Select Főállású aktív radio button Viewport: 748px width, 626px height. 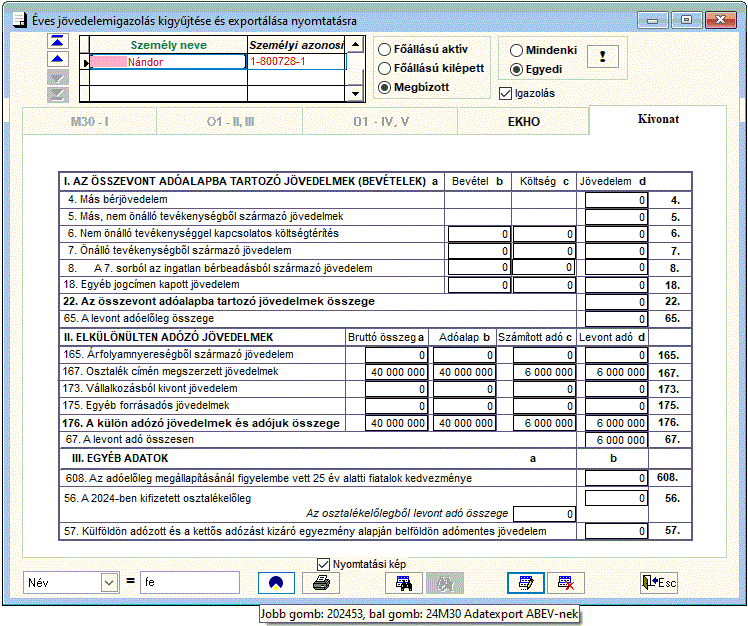coord(384,50)
